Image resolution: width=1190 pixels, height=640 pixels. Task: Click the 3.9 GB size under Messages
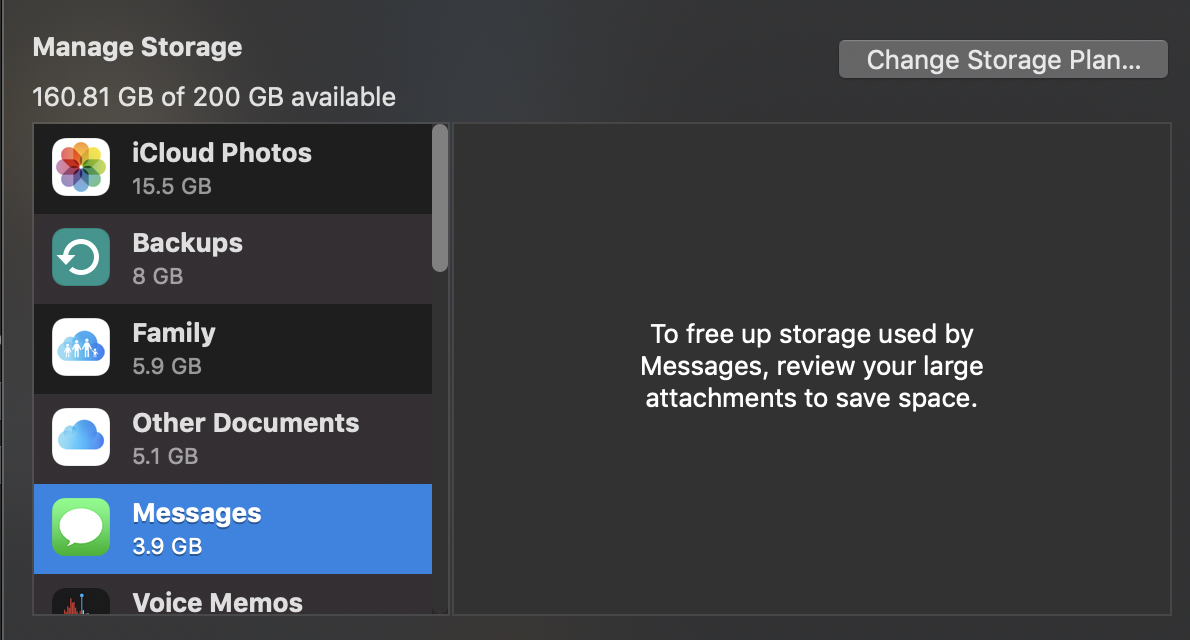tap(167, 546)
